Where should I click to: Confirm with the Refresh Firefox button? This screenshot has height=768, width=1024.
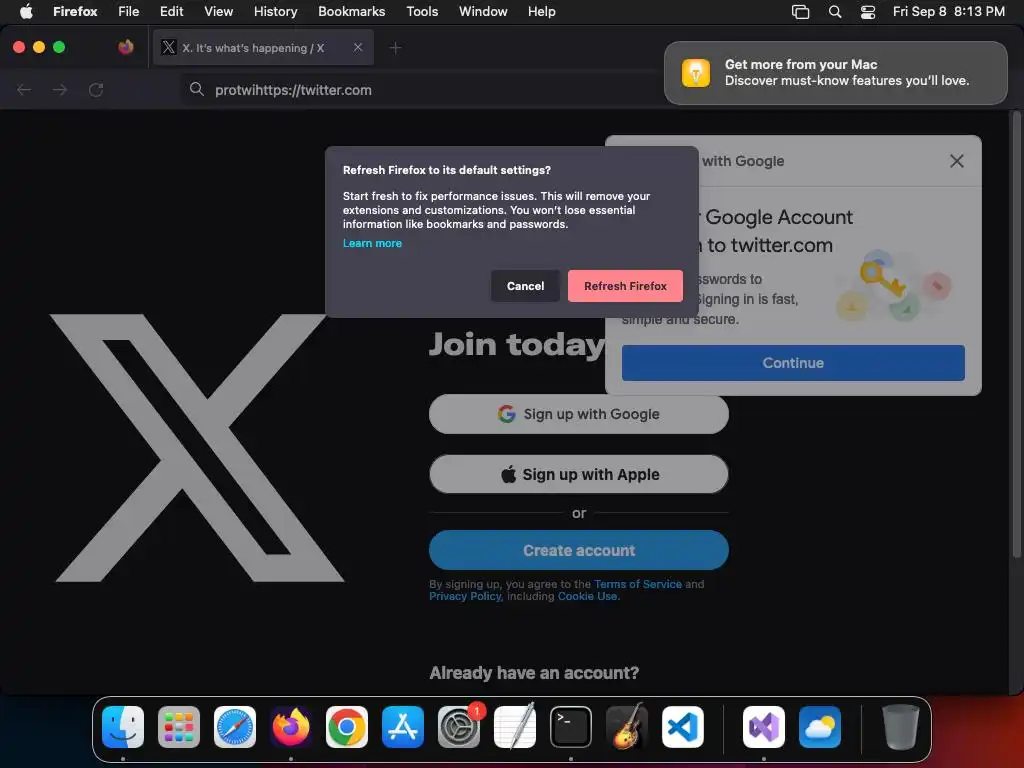point(625,286)
